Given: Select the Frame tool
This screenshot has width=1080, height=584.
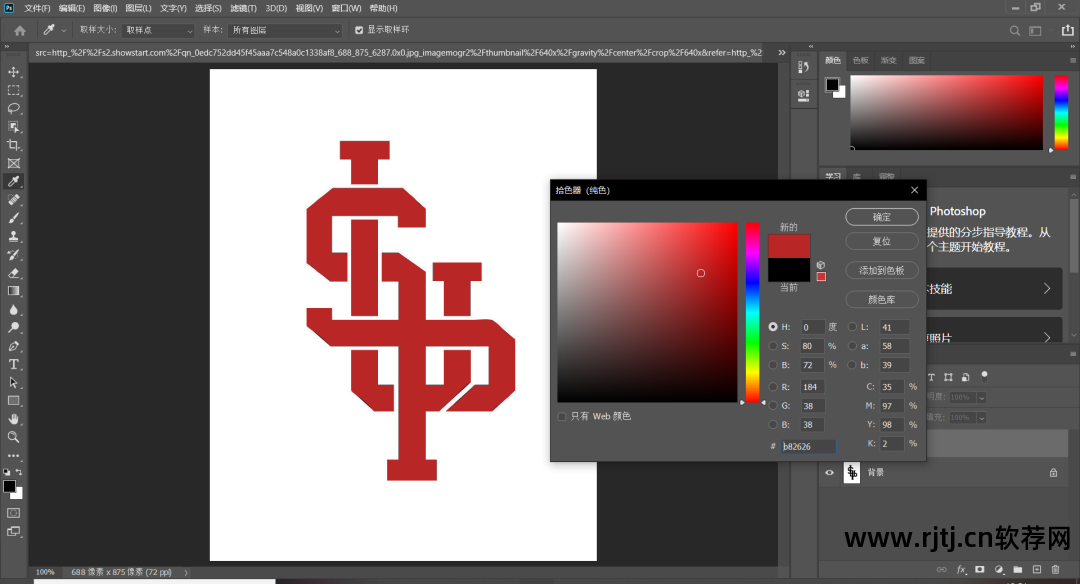Looking at the screenshot, I should [13, 163].
